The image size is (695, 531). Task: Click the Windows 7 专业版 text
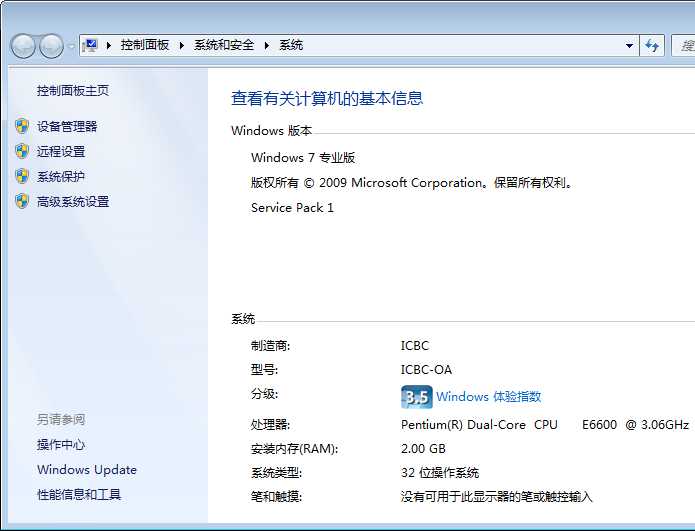pos(303,157)
